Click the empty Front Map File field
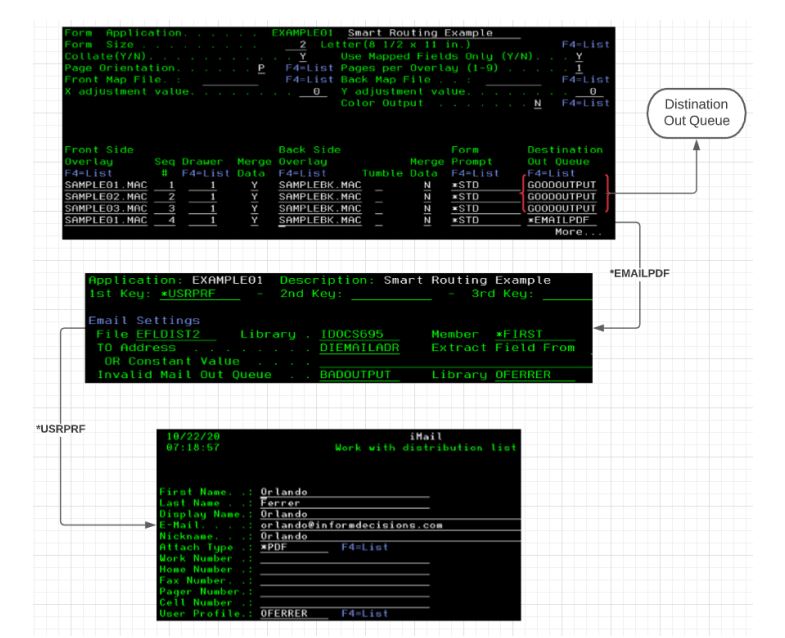 coord(230,80)
